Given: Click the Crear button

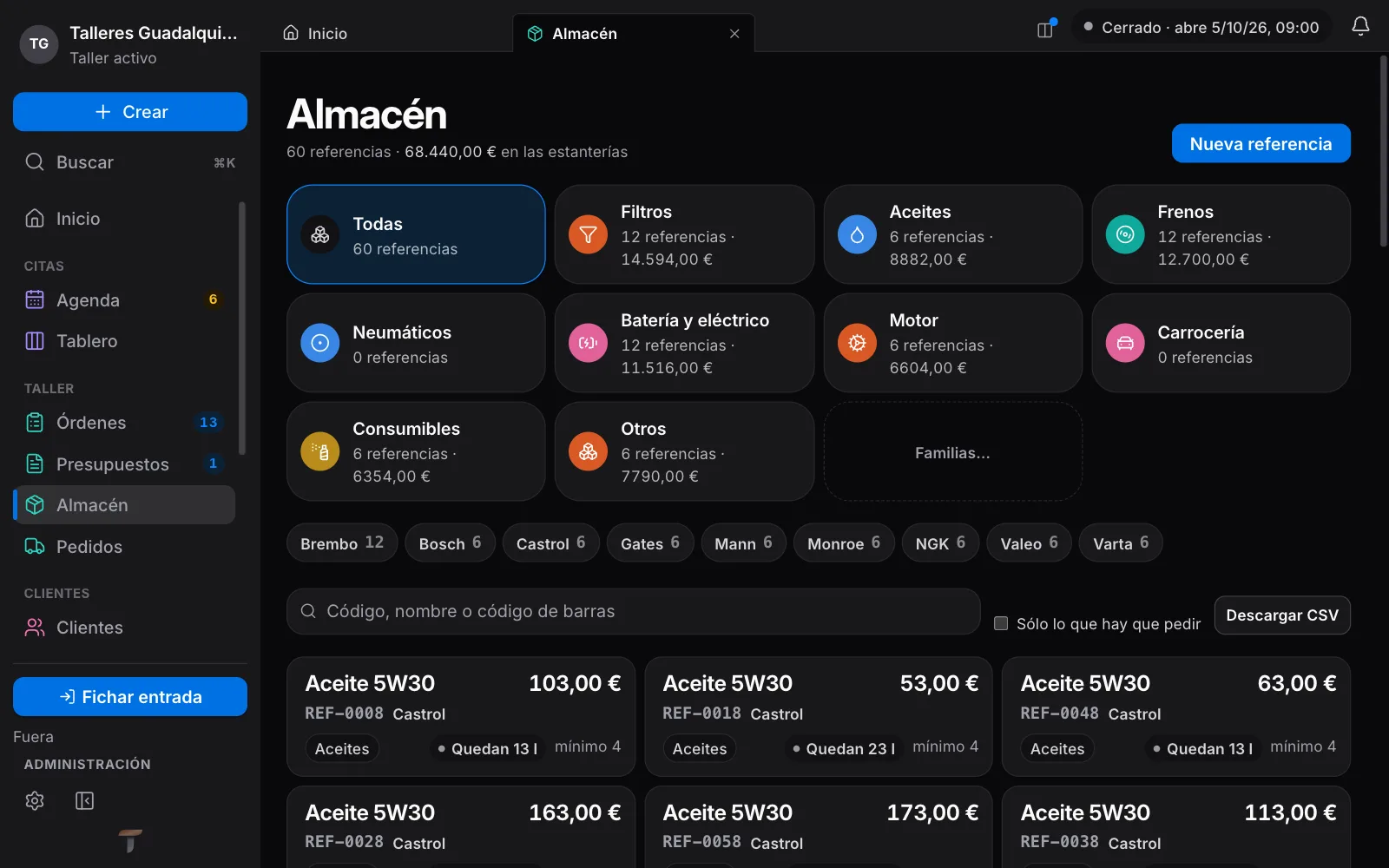Looking at the screenshot, I should 130,112.
